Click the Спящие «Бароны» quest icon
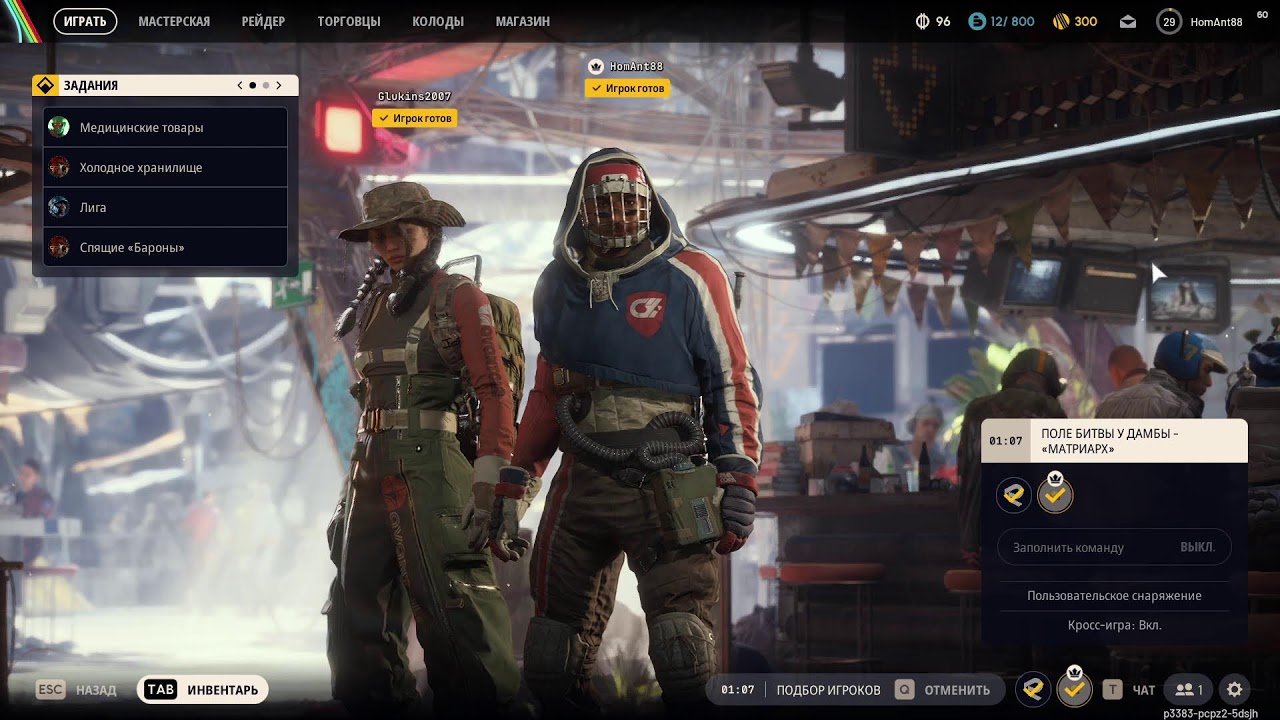1280x720 pixels. point(59,247)
